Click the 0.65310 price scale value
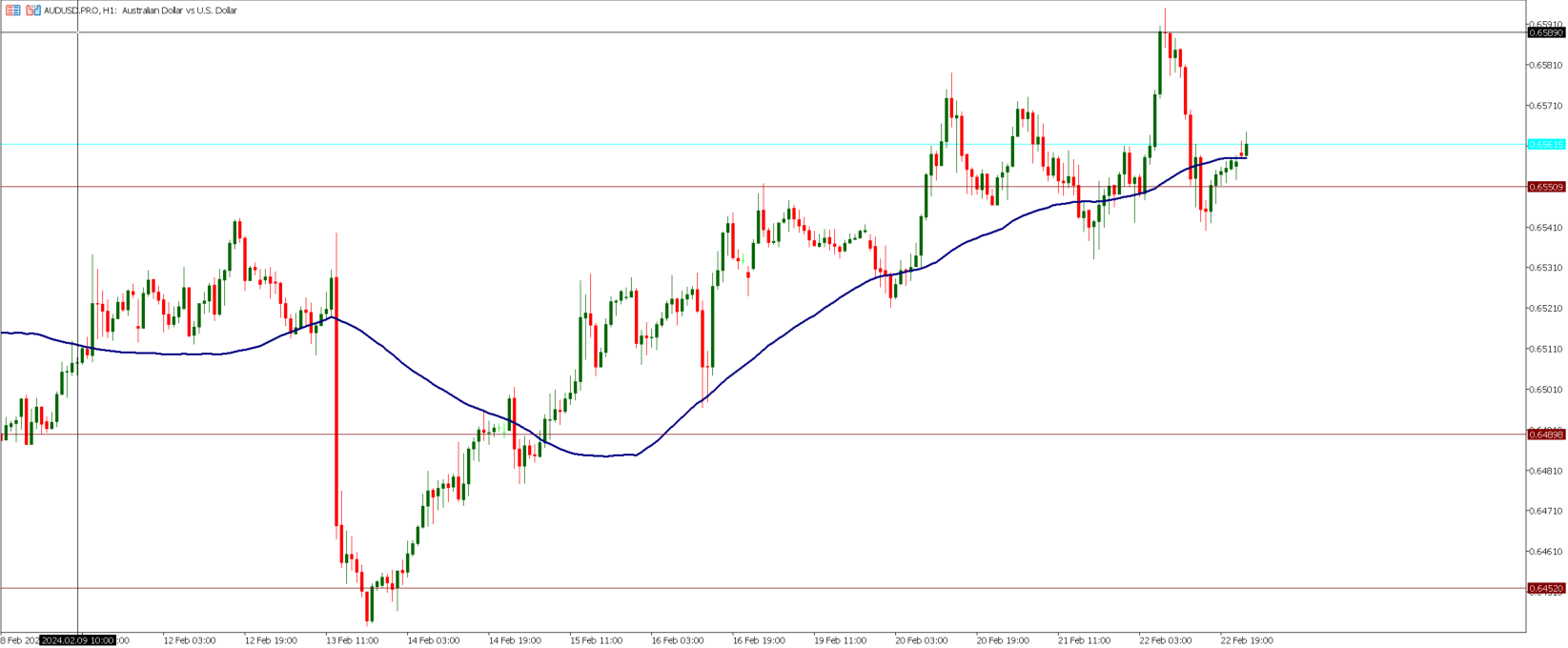 click(x=1546, y=268)
